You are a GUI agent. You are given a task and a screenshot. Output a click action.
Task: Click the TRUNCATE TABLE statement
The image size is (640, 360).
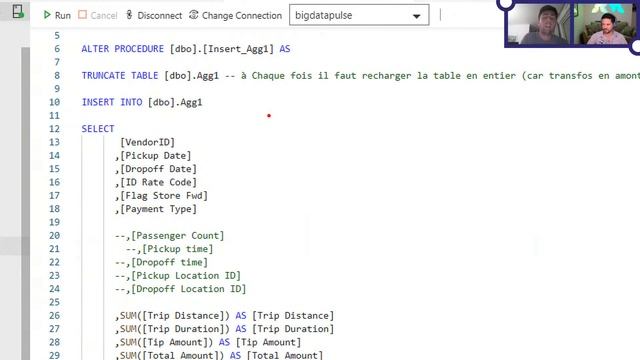click(x=150, y=76)
